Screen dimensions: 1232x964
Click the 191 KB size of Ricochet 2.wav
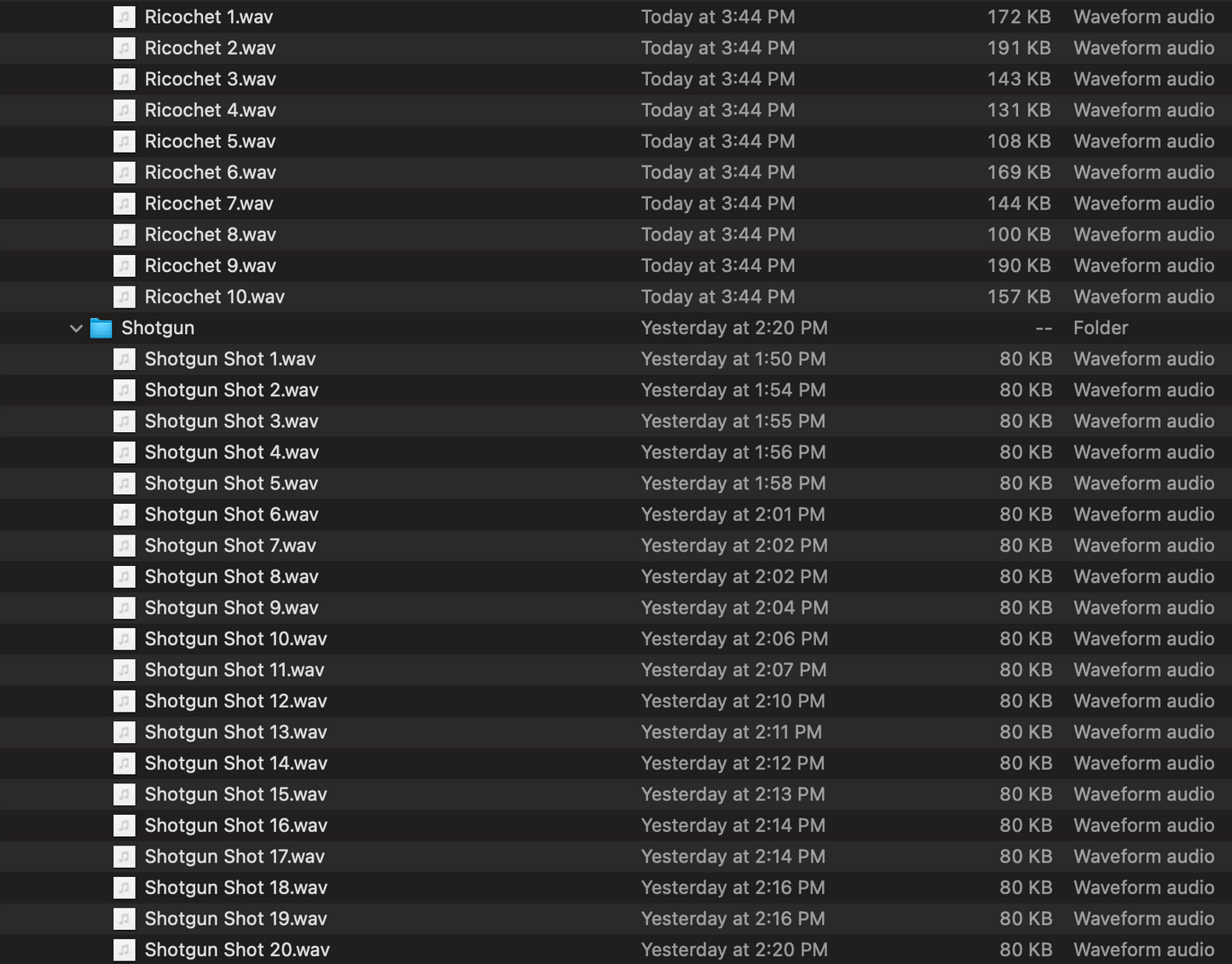pyautogui.click(x=1018, y=48)
